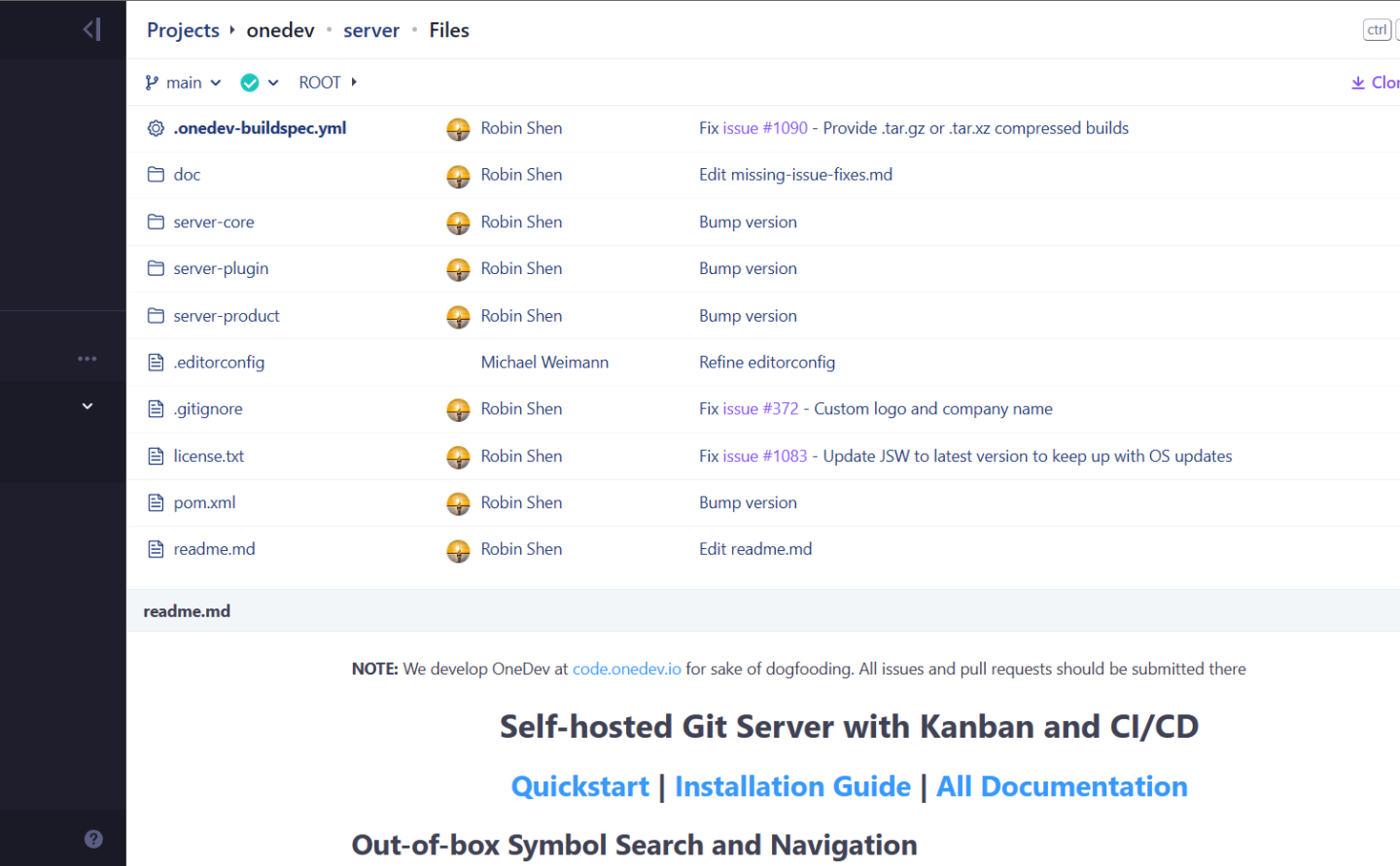Click Robin Shen avatar in server-product row
1400x866 pixels.
458,317
